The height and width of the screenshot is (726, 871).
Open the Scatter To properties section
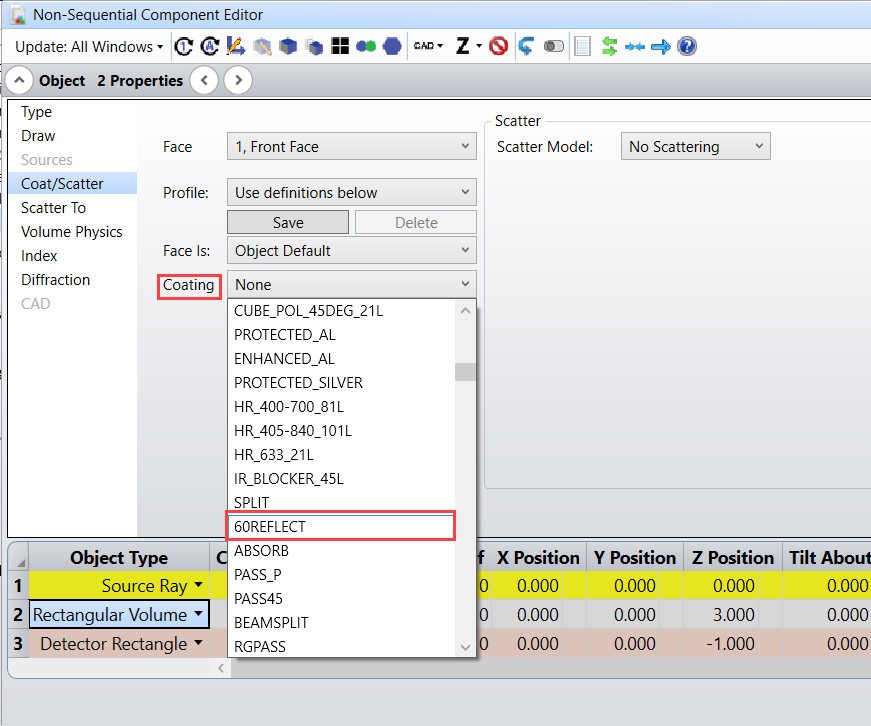(53, 208)
